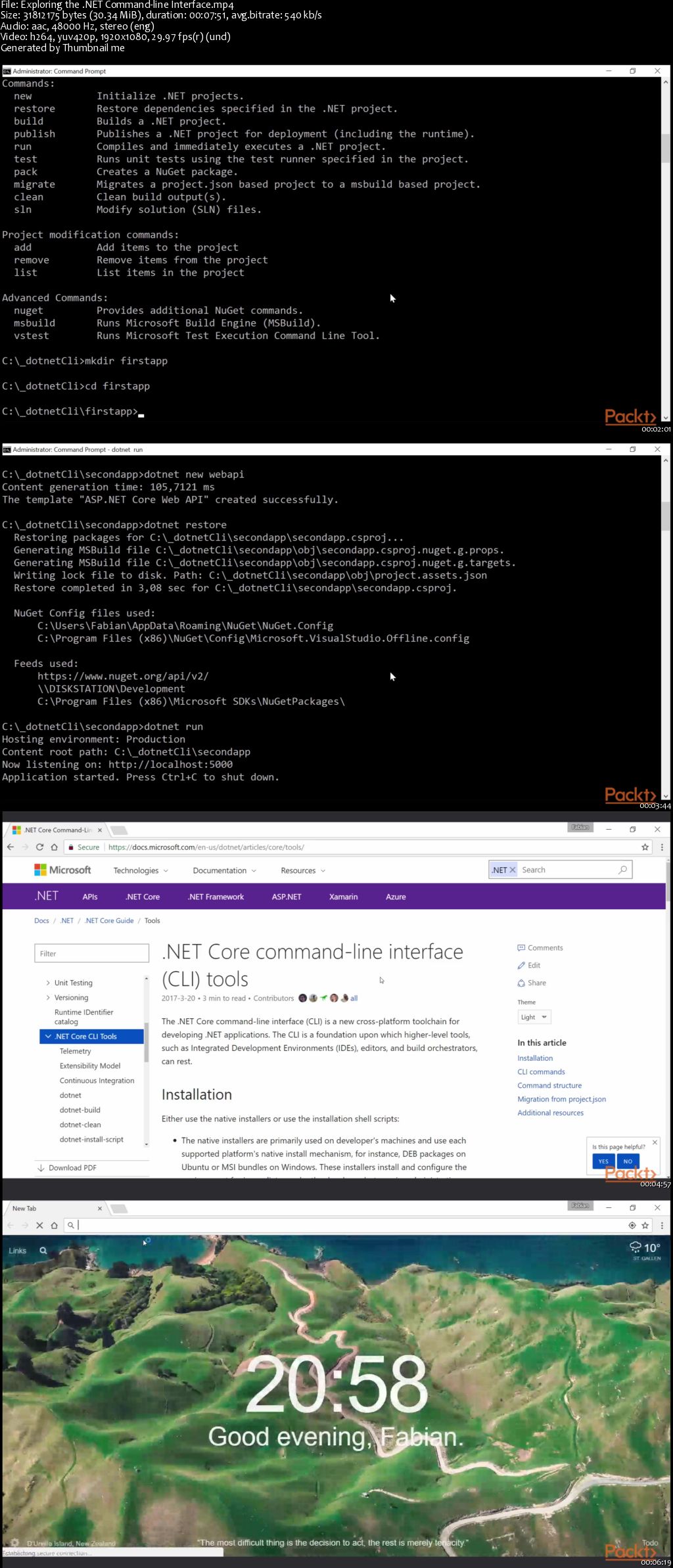
Task: Click the YES helpful button
Action: 603,1161
